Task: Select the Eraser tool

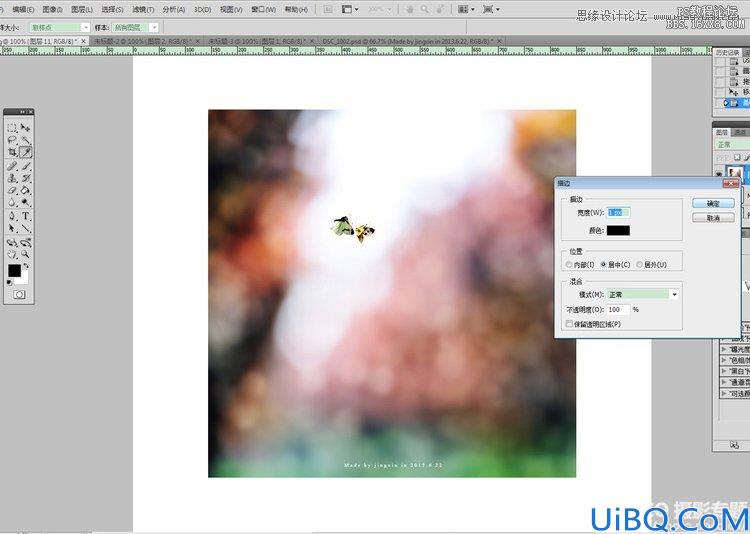Action: coord(12,190)
